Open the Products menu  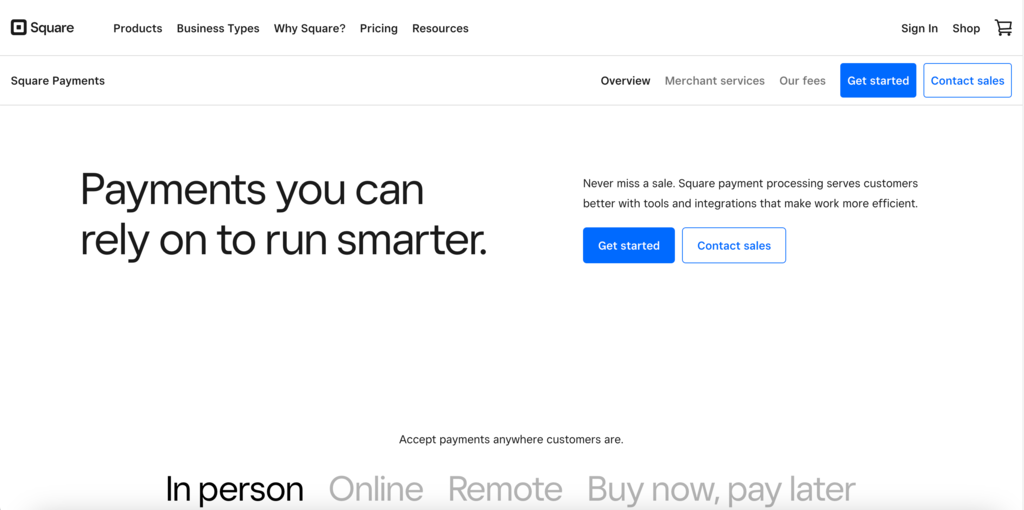pyautogui.click(x=138, y=28)
